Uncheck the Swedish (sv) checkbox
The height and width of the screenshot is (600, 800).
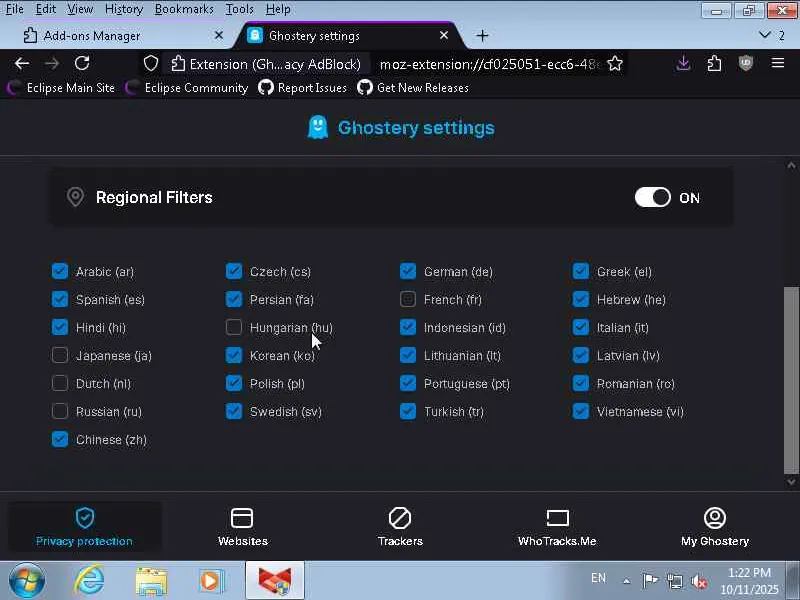point(234,411)
